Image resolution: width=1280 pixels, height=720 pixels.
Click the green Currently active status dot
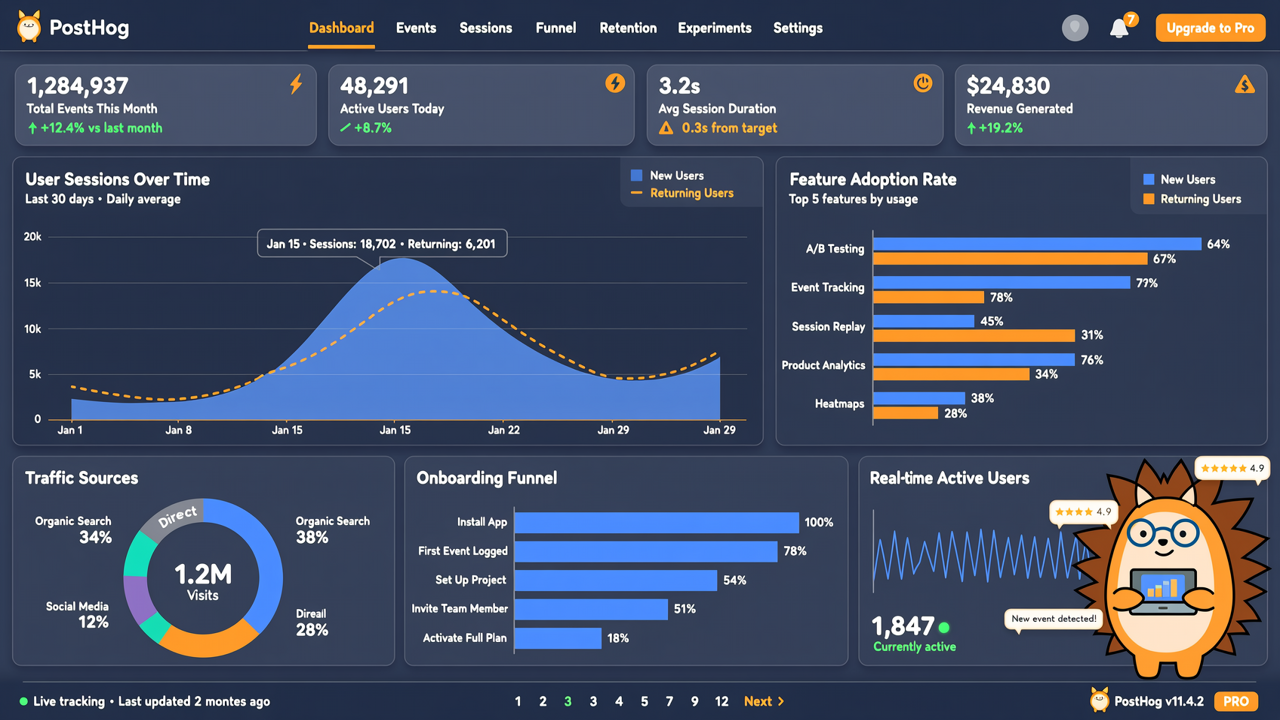pos(943,627)
